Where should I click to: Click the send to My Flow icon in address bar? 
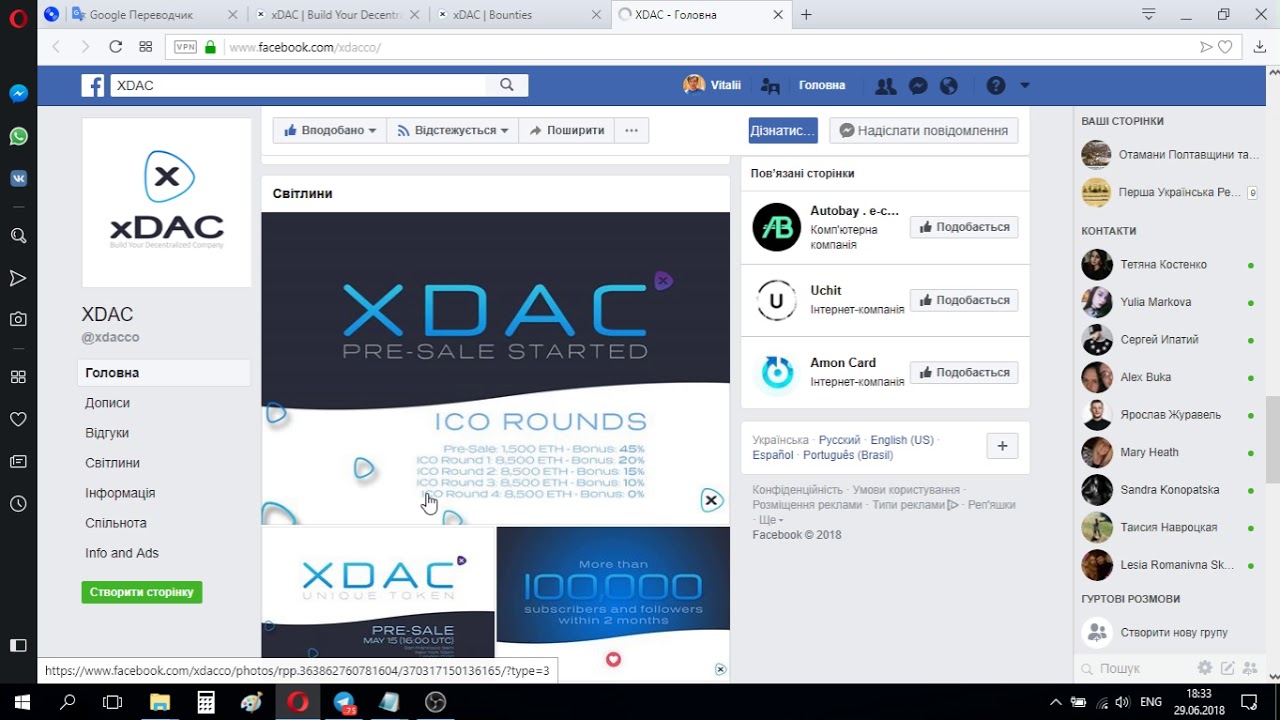coord(1206,47)
